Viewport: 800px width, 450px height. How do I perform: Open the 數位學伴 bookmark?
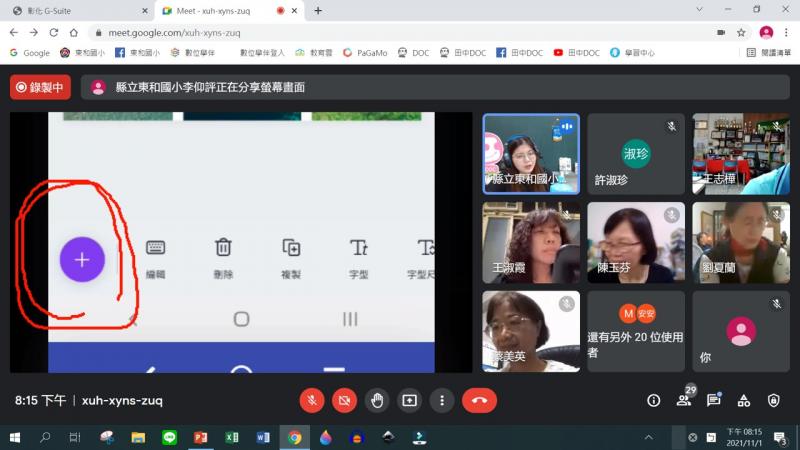[x=192, y=53]
